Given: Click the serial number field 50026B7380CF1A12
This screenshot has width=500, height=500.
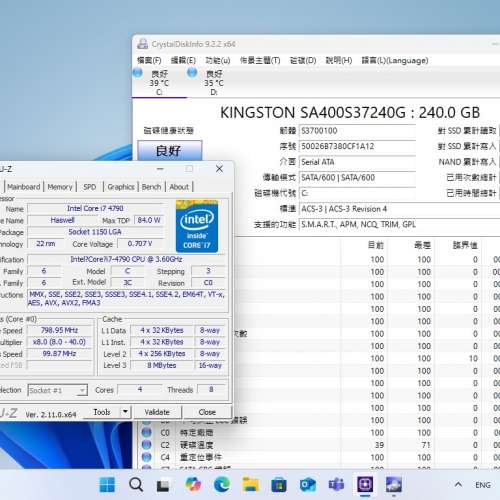Looking at the screenshot, I should [x=357, y=146].
